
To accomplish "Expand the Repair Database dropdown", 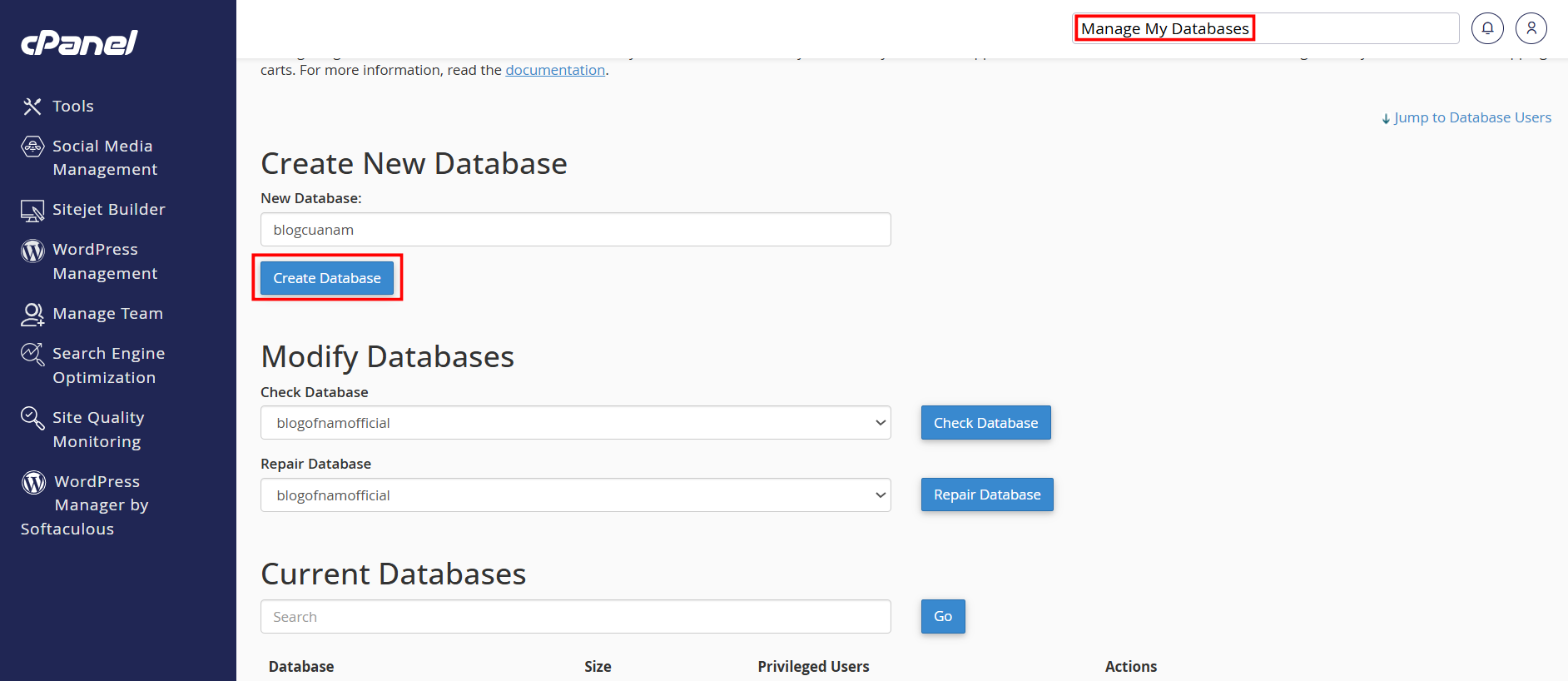I will (576, 495).
